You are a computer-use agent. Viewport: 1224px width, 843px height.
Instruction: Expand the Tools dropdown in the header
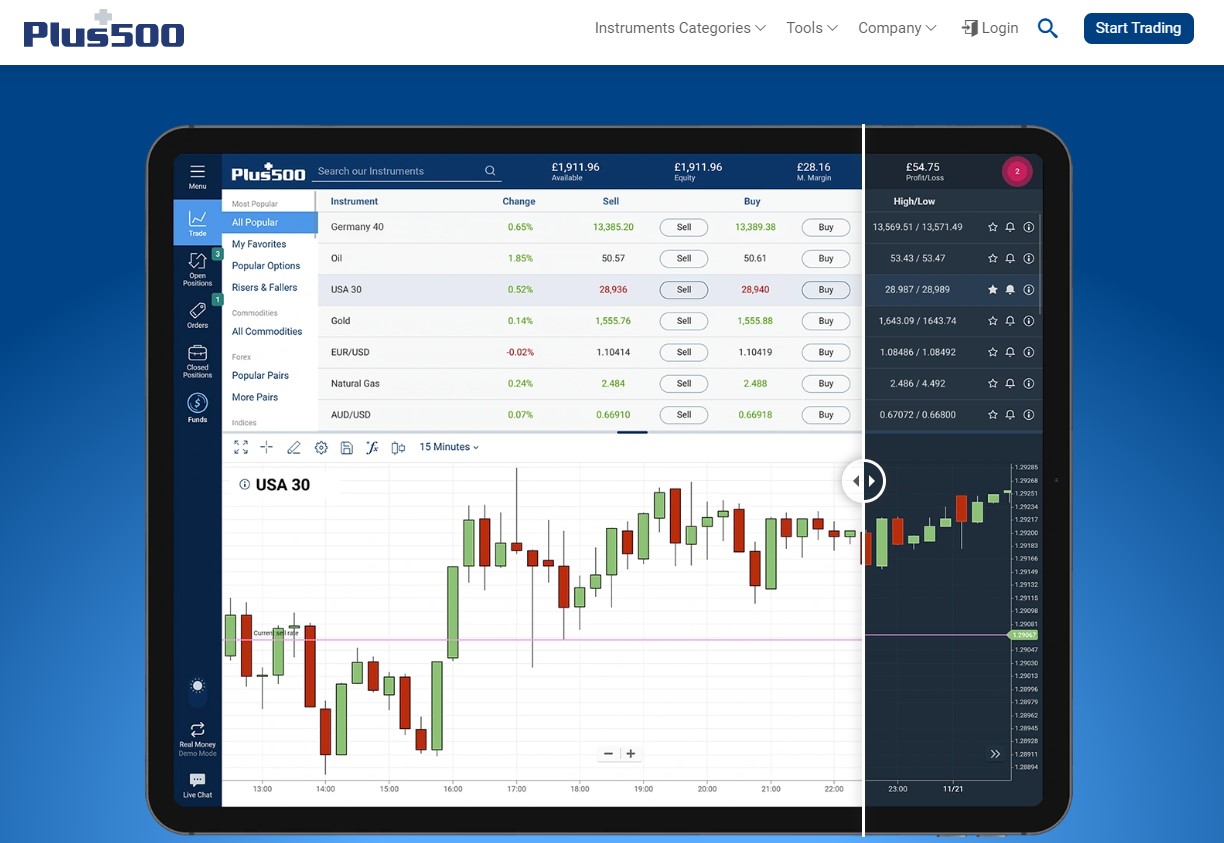pyautogui.click(x=812, y=28)
